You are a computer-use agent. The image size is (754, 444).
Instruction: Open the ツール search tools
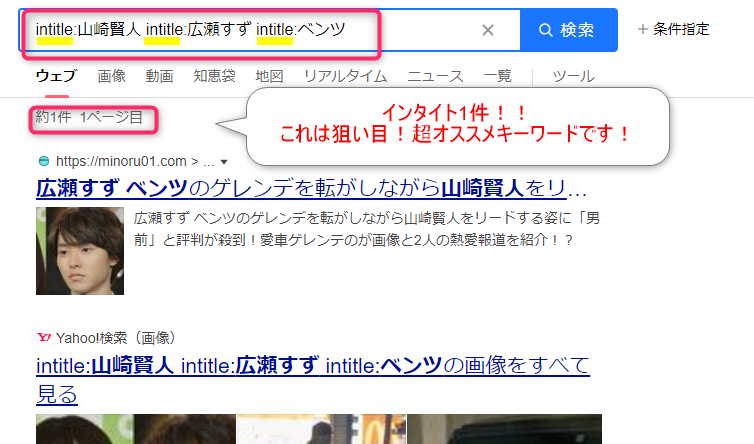[x=573, y=76]
